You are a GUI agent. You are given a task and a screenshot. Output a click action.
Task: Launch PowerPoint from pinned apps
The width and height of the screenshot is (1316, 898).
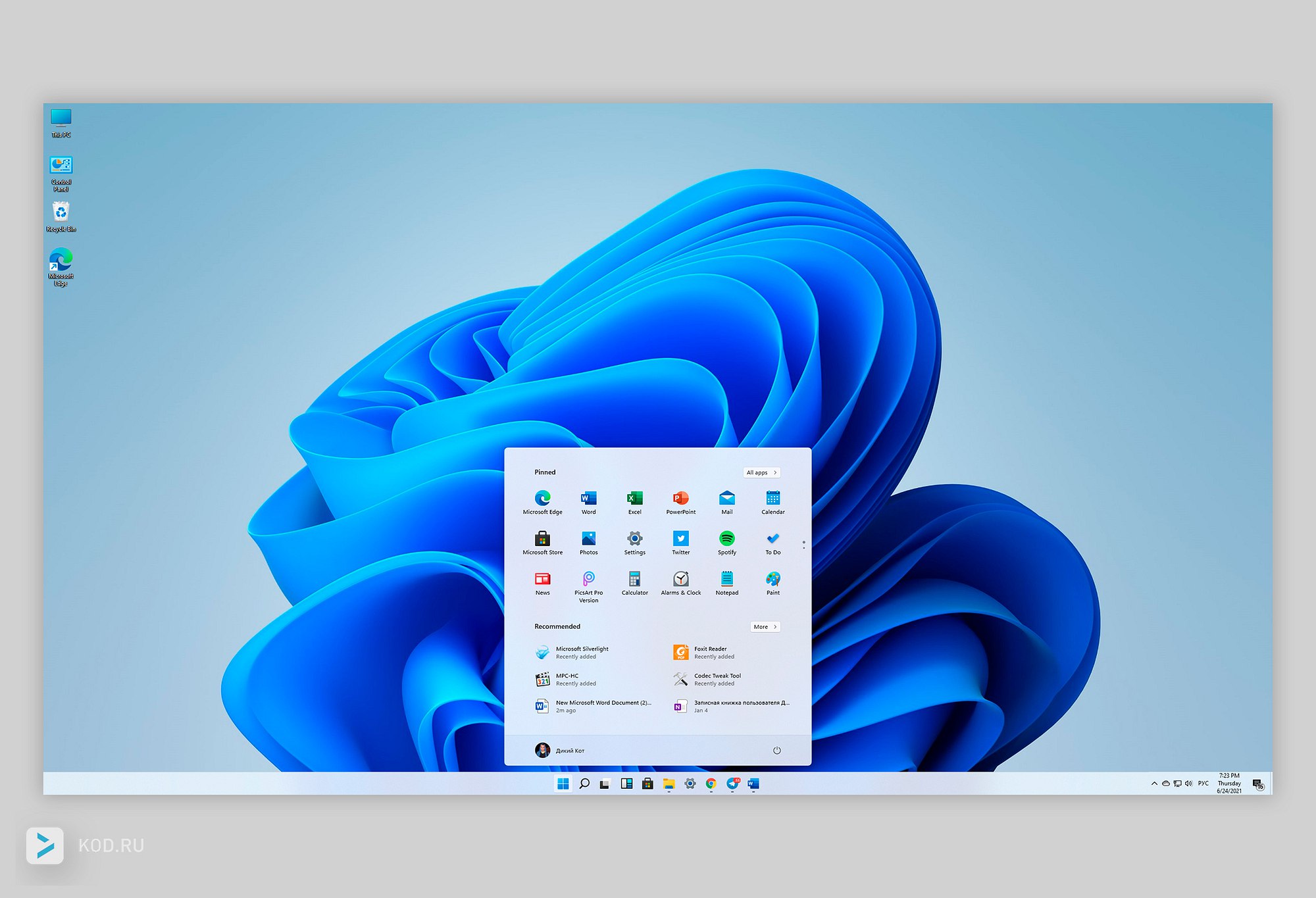pyautogui.click(x=680, y=503)
